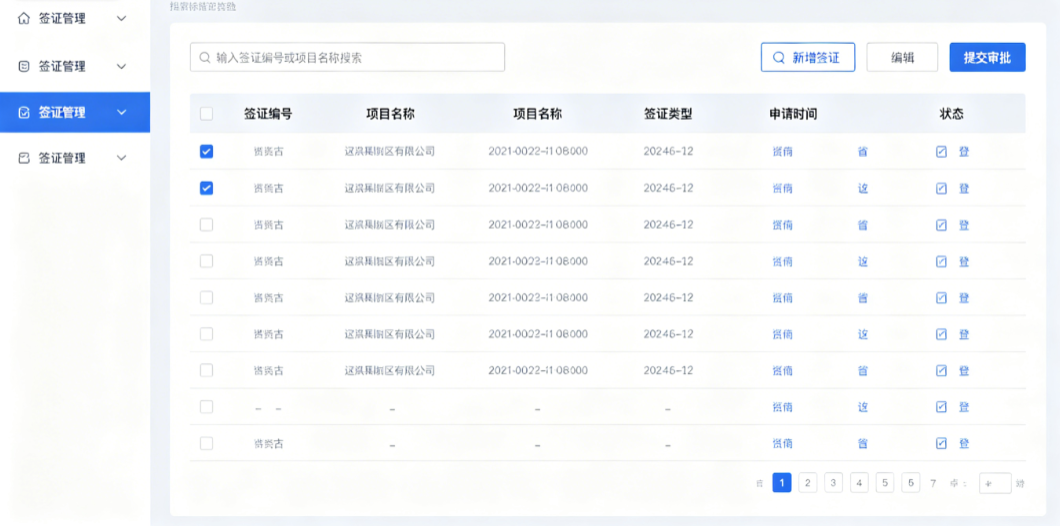Click the 登 link in the last row
This screenshot has width=1060, height=526.
[x=964, y=444]
